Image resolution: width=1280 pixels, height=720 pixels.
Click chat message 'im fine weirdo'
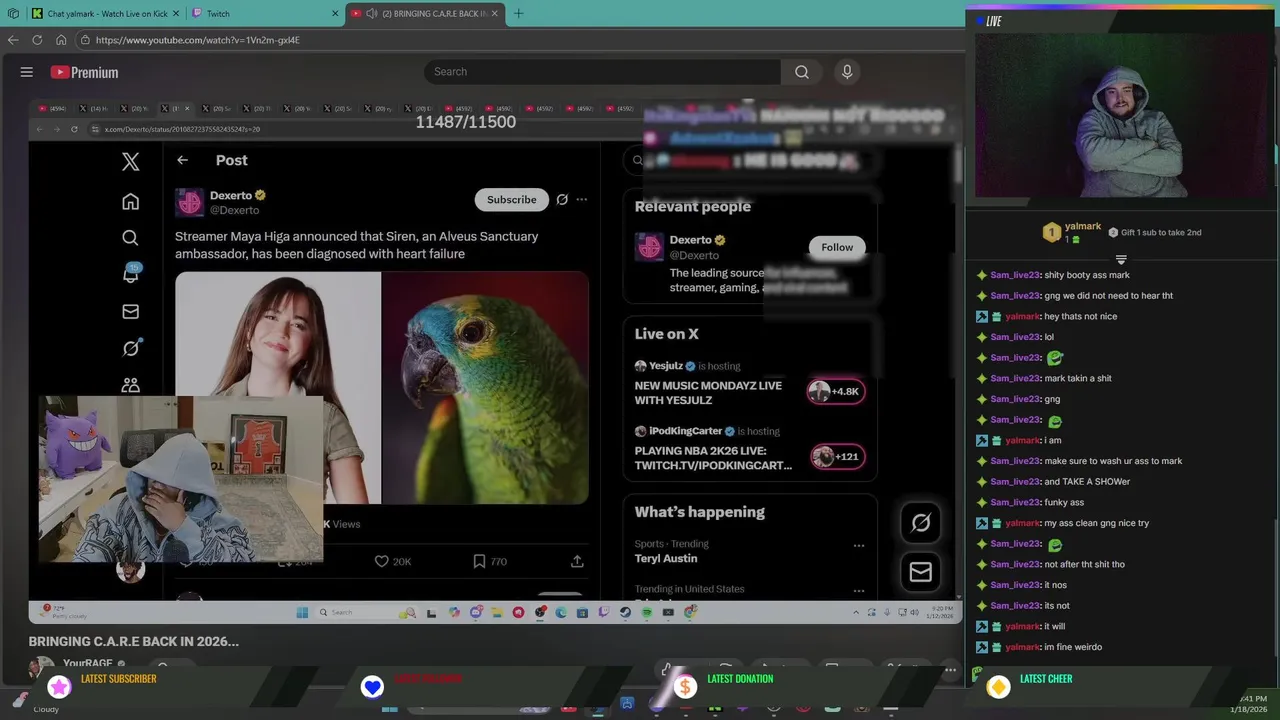(x=1073, y=647)
